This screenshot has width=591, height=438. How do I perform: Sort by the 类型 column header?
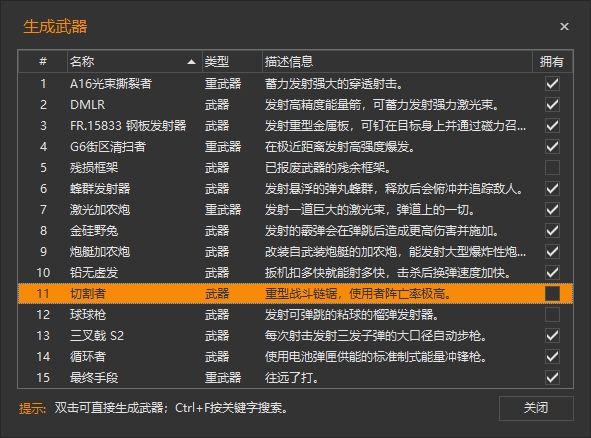click(232, 61)
